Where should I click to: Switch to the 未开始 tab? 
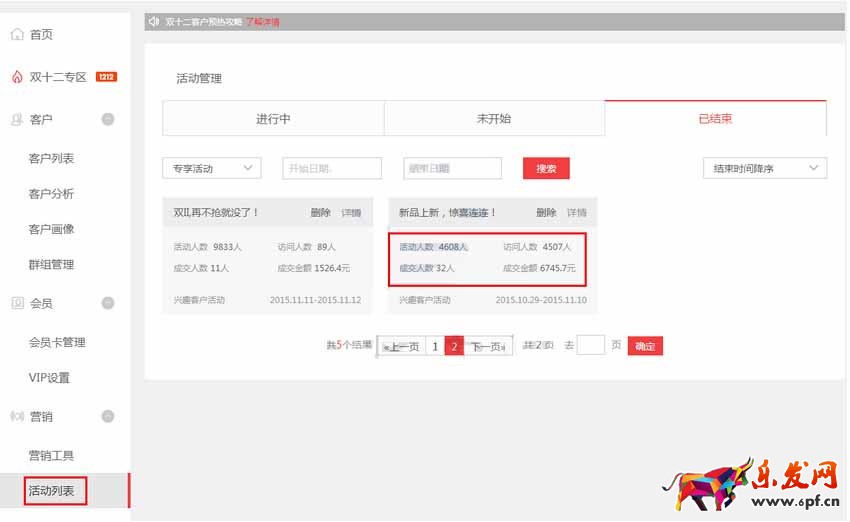click(x=494, y=119)
